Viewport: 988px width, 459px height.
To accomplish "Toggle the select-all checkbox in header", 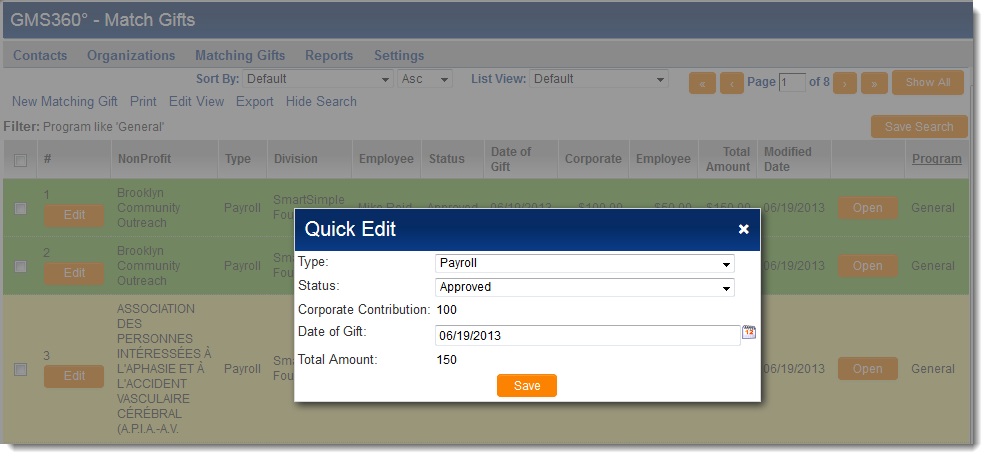I will pyautogui.click(x=21, y=160).
